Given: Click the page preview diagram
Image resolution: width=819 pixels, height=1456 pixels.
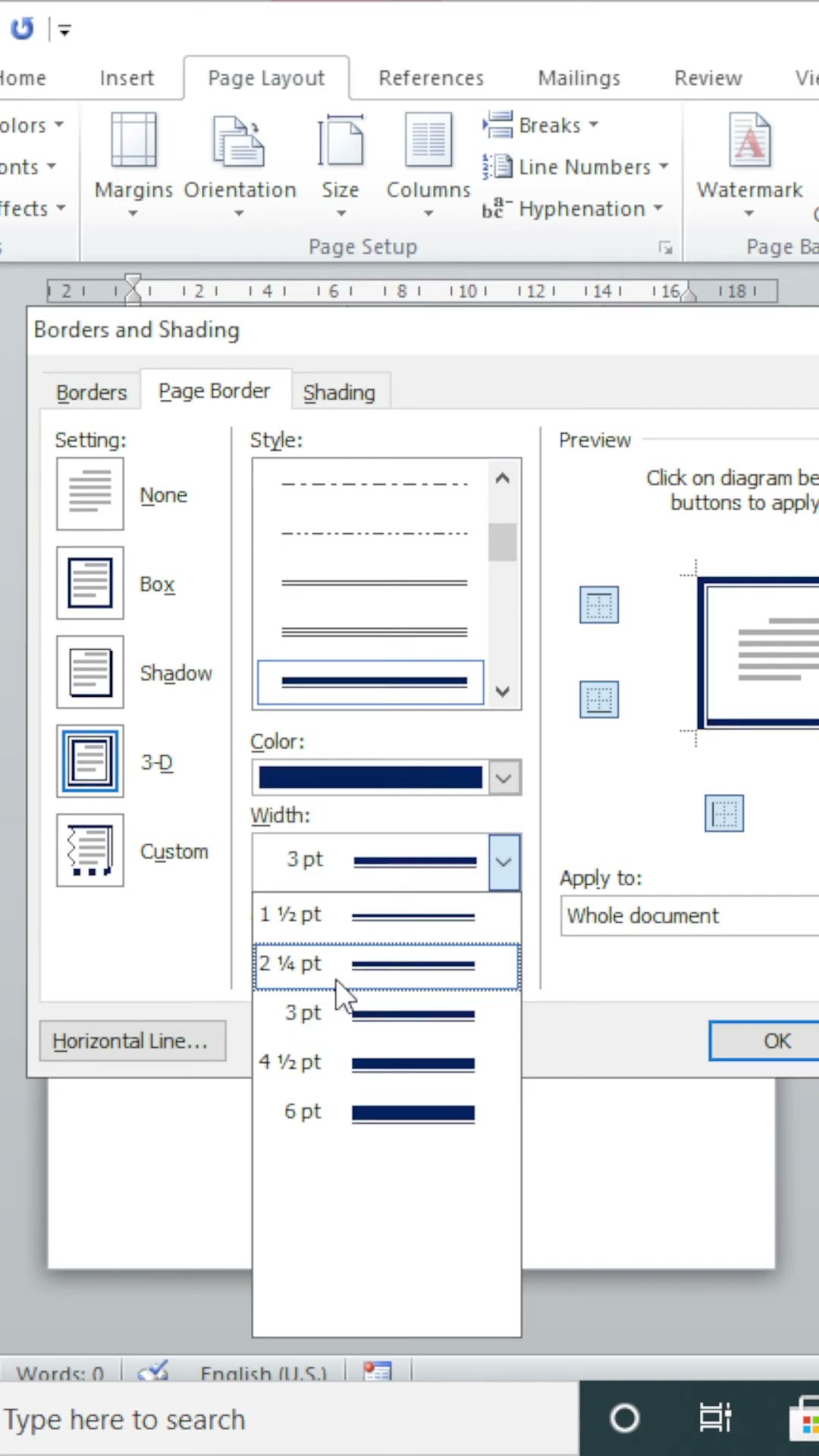Looking at the screenshot, I should (x=758, y=654).
